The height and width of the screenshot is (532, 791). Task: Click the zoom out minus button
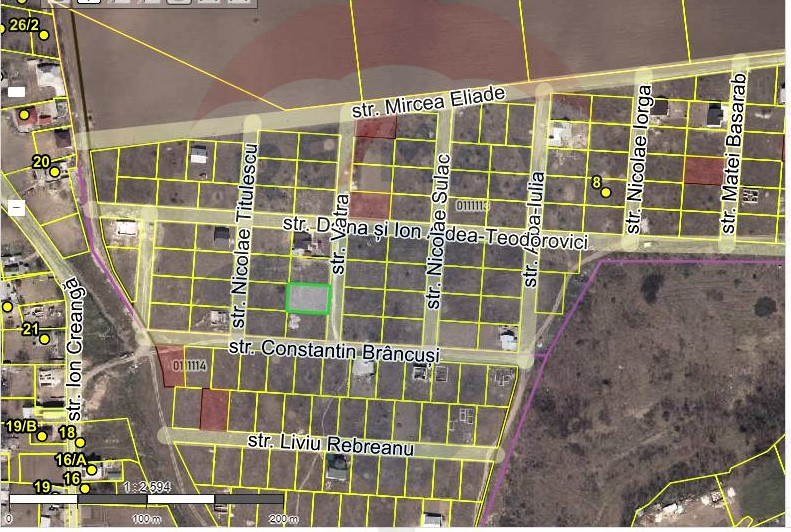16,208
